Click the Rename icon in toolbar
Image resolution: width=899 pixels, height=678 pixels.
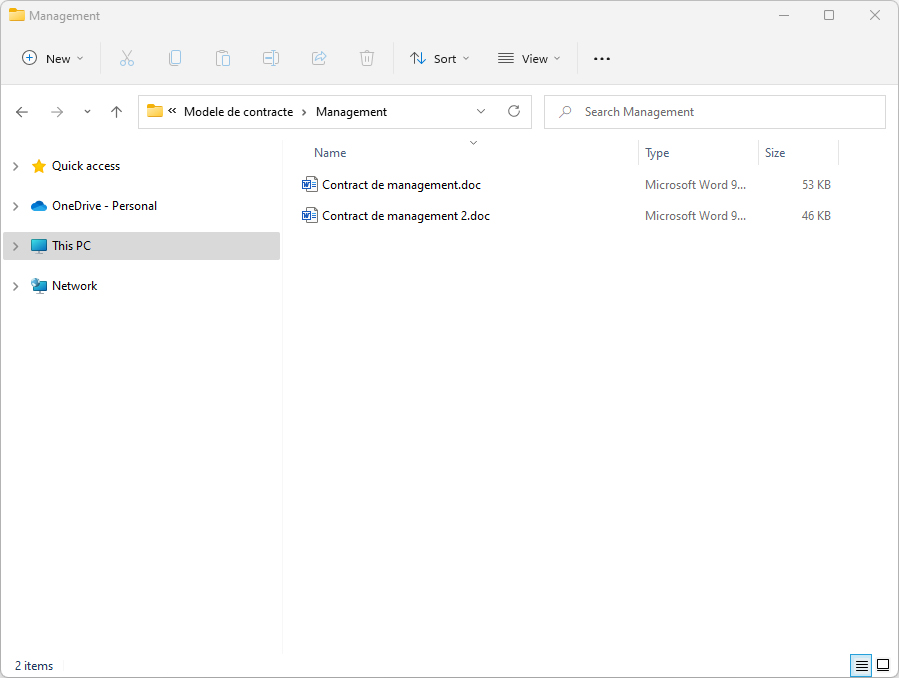[x=271, y=58]
